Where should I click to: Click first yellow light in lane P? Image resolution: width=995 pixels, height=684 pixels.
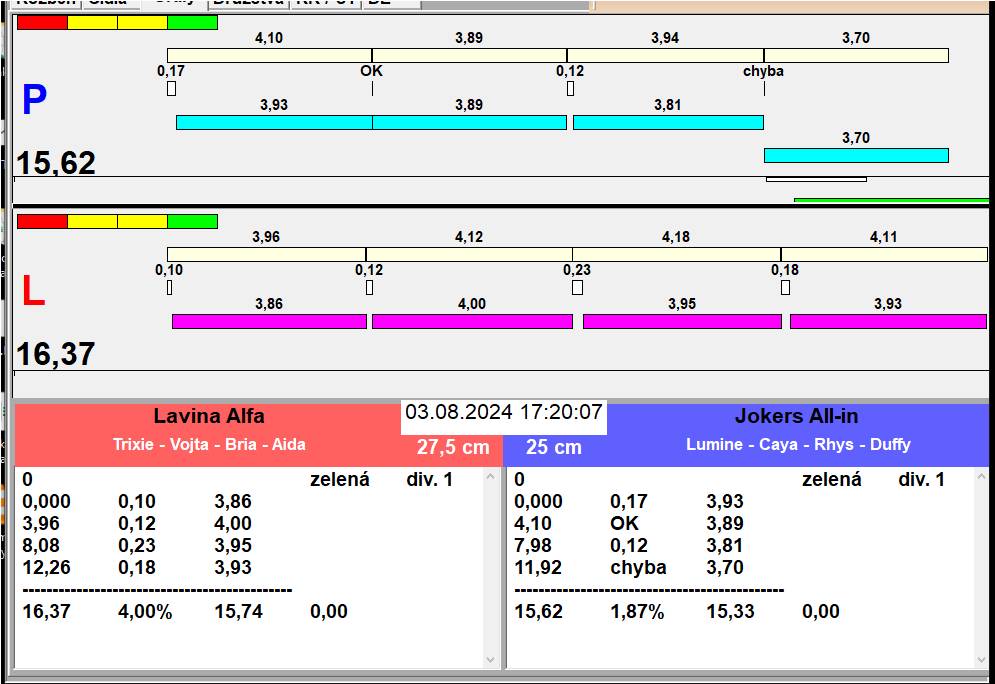pos(92,22)
